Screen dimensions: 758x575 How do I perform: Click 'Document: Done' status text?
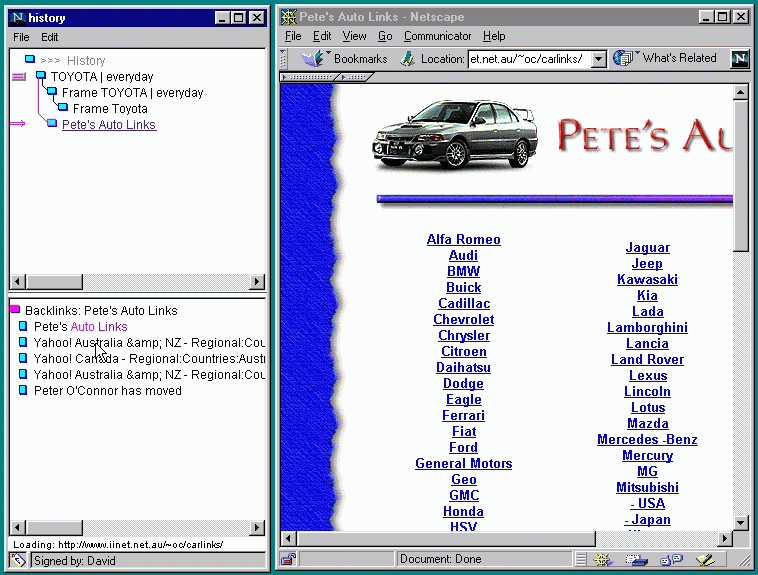[x=440, y=559]
